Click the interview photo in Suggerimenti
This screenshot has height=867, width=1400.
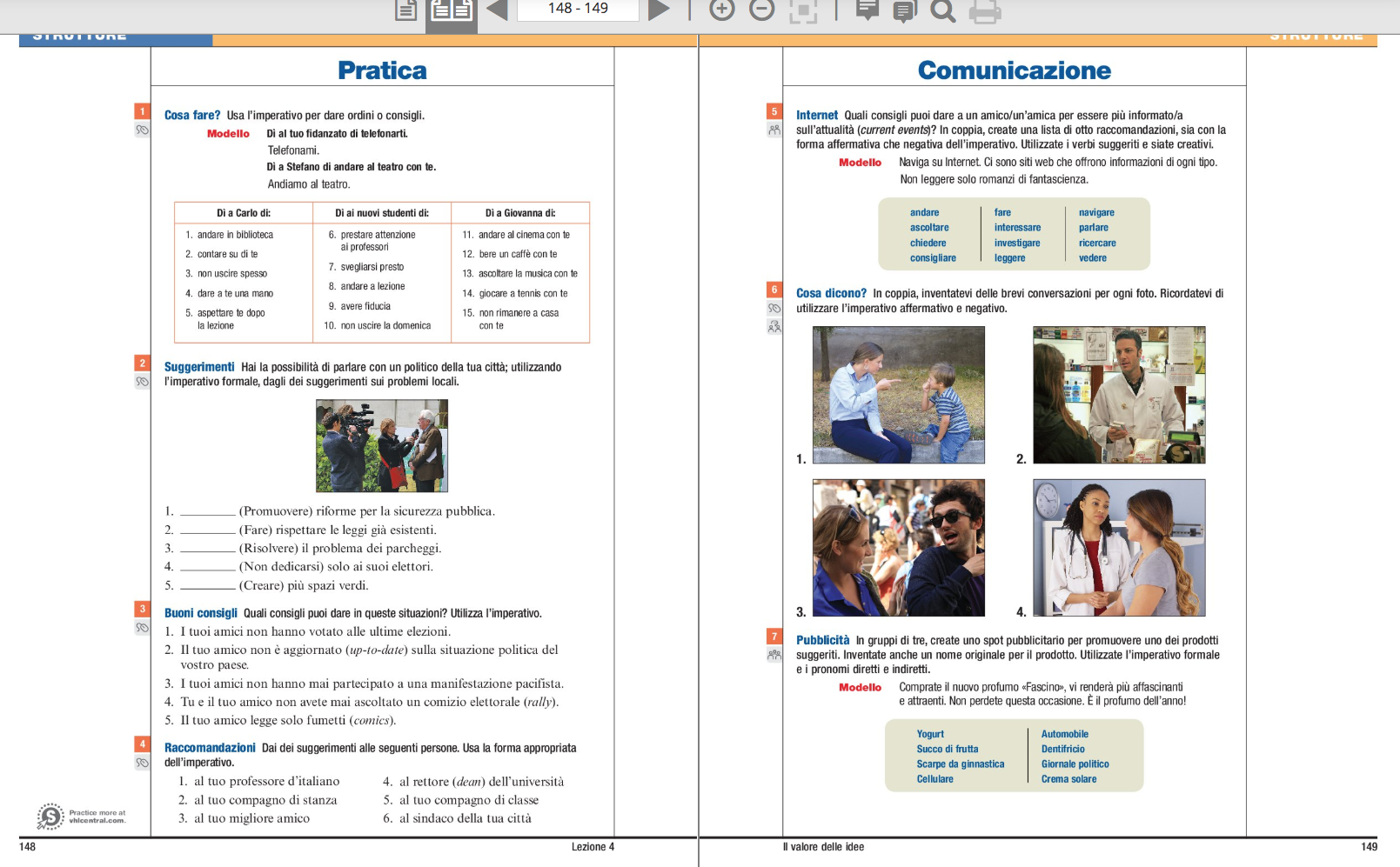click(384, 445)
